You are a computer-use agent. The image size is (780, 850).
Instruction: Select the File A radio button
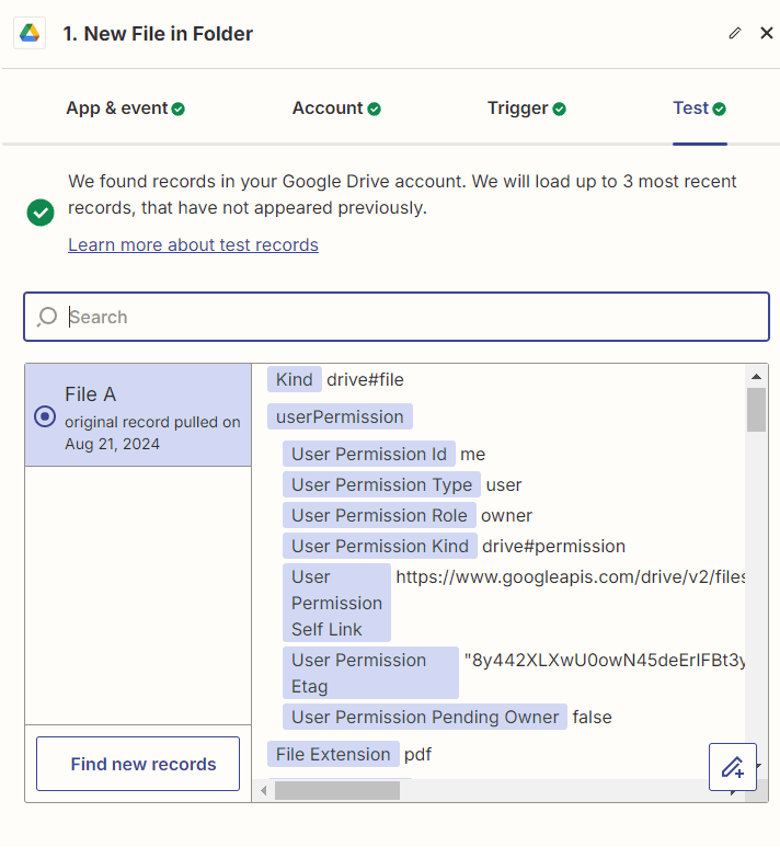pos(45,417)
